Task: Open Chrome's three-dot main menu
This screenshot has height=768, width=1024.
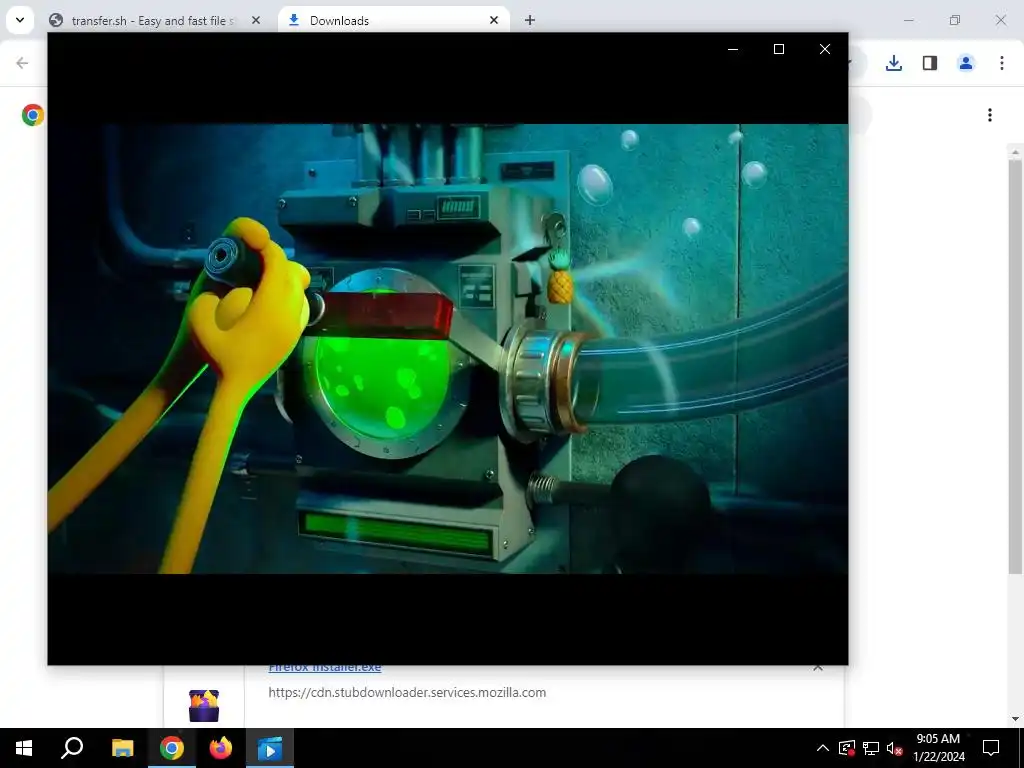Action: 1002,63
